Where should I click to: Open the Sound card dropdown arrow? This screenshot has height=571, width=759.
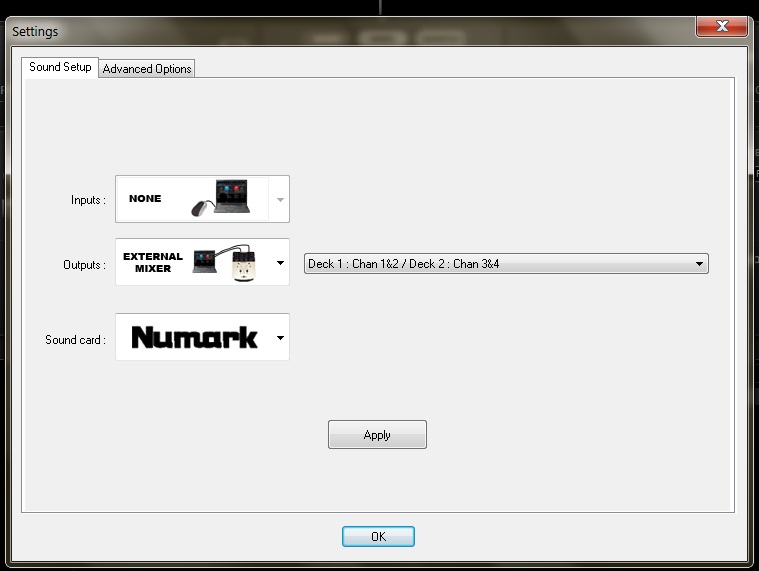point(280,338)
